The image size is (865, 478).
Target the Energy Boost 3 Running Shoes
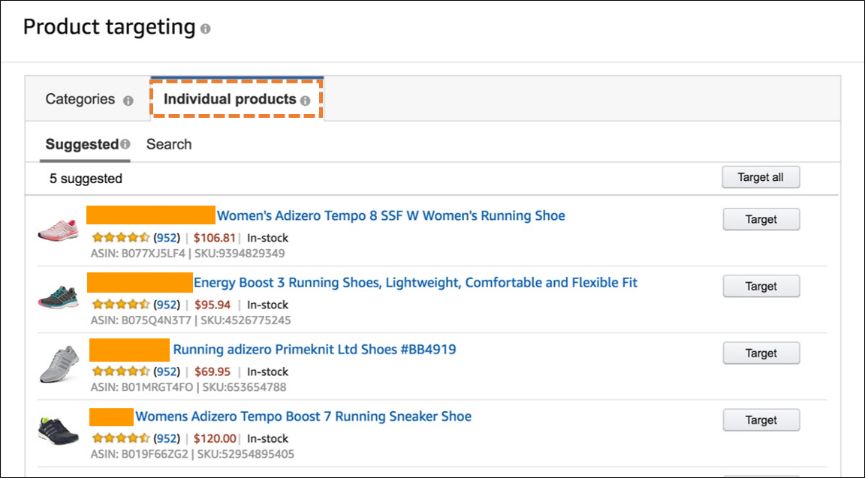(761, 287)
